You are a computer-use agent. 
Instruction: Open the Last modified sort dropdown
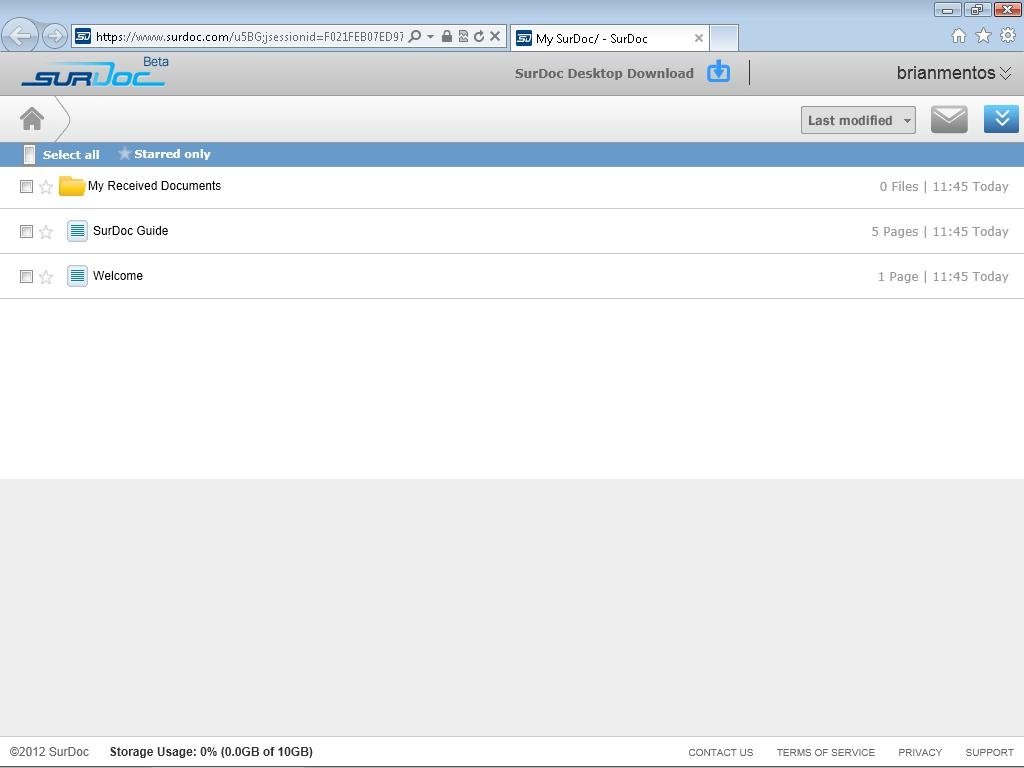(858, 120)
